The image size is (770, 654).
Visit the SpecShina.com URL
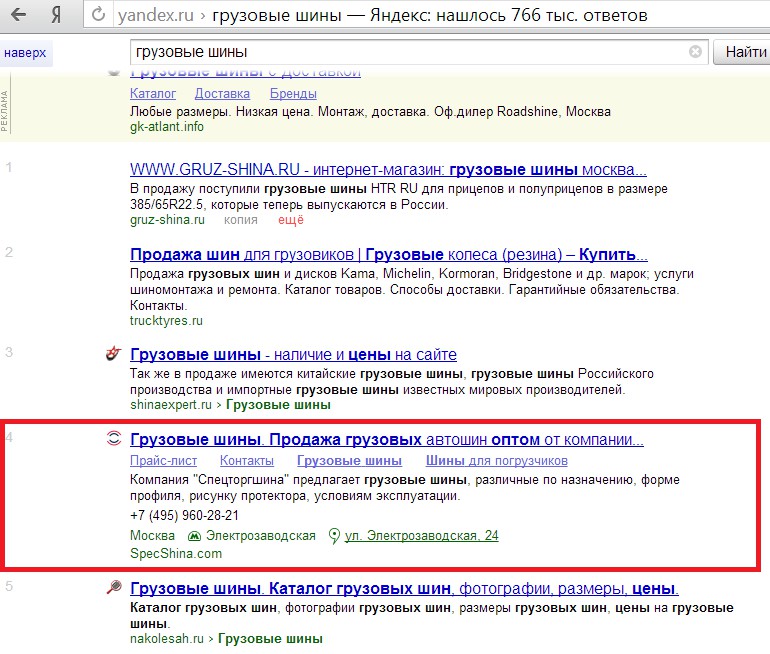tap(176, 553)
